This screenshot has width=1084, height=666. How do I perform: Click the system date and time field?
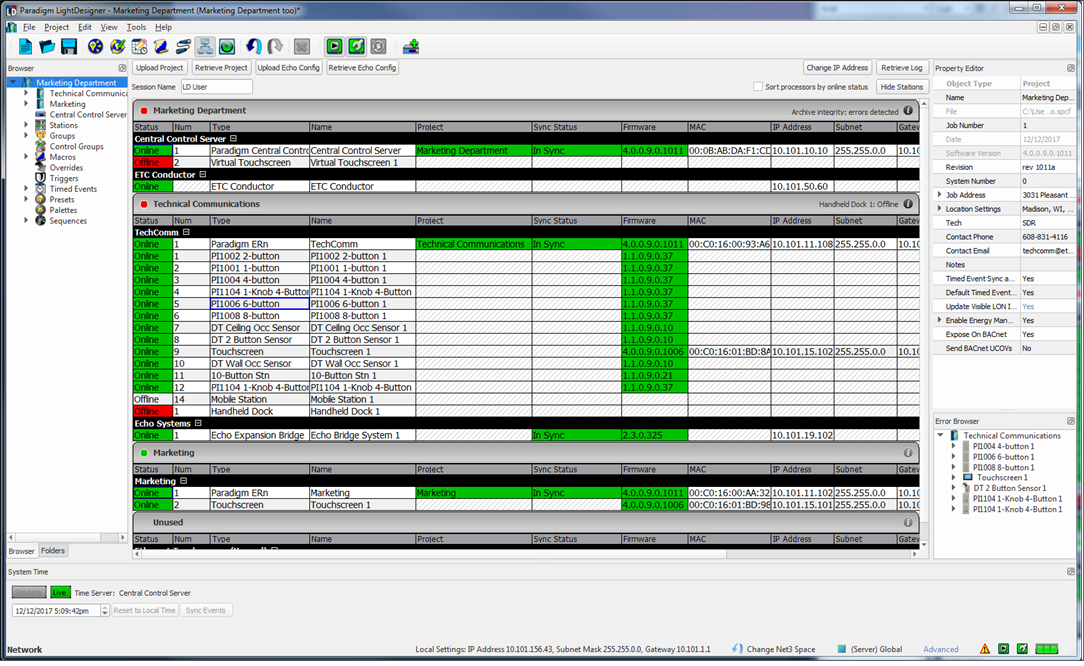coord(55,611)
